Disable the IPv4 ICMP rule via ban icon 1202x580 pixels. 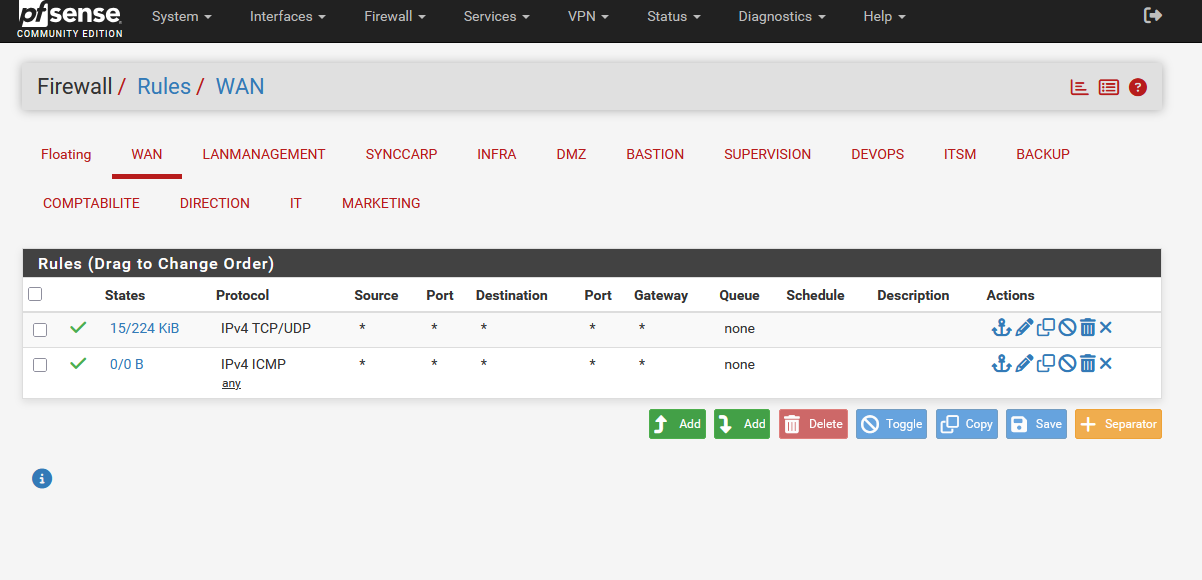(x=1067, y=364)
